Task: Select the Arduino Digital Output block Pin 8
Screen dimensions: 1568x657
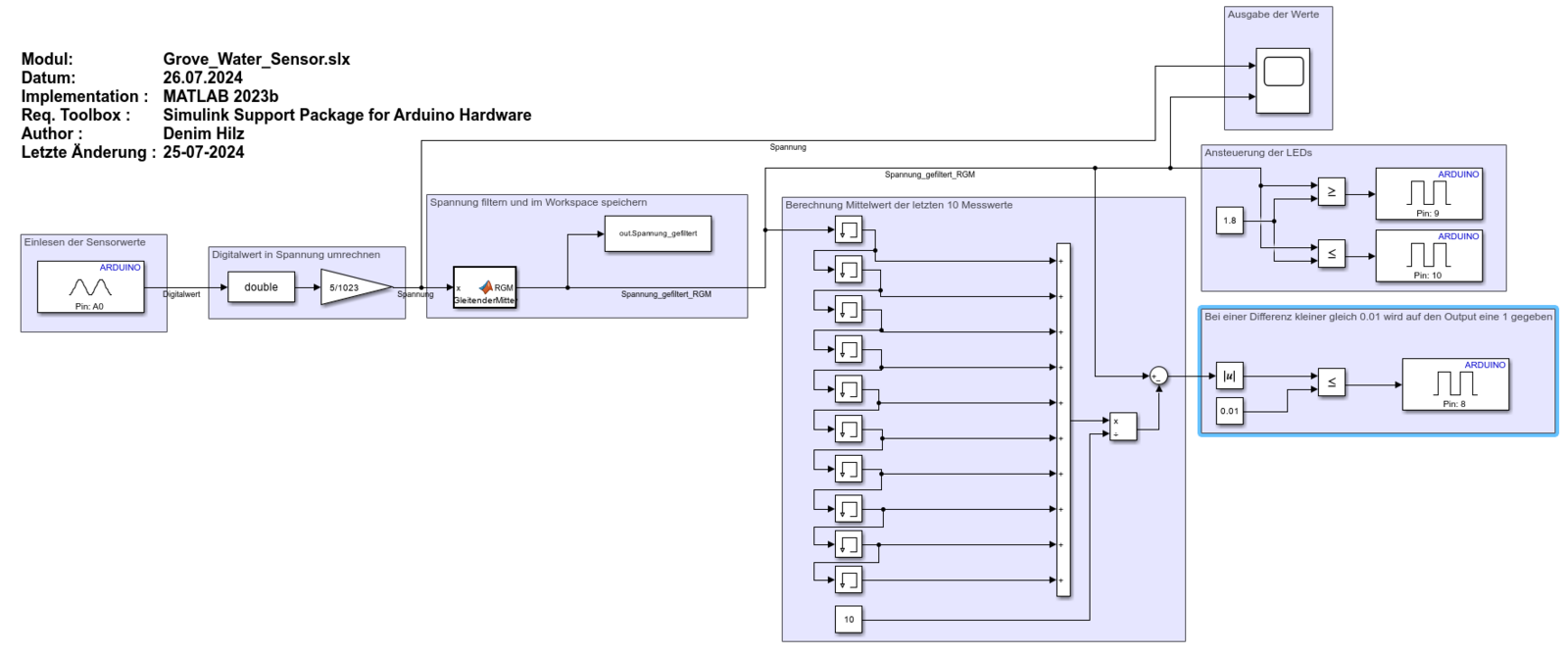Action: click(1454, 383)
